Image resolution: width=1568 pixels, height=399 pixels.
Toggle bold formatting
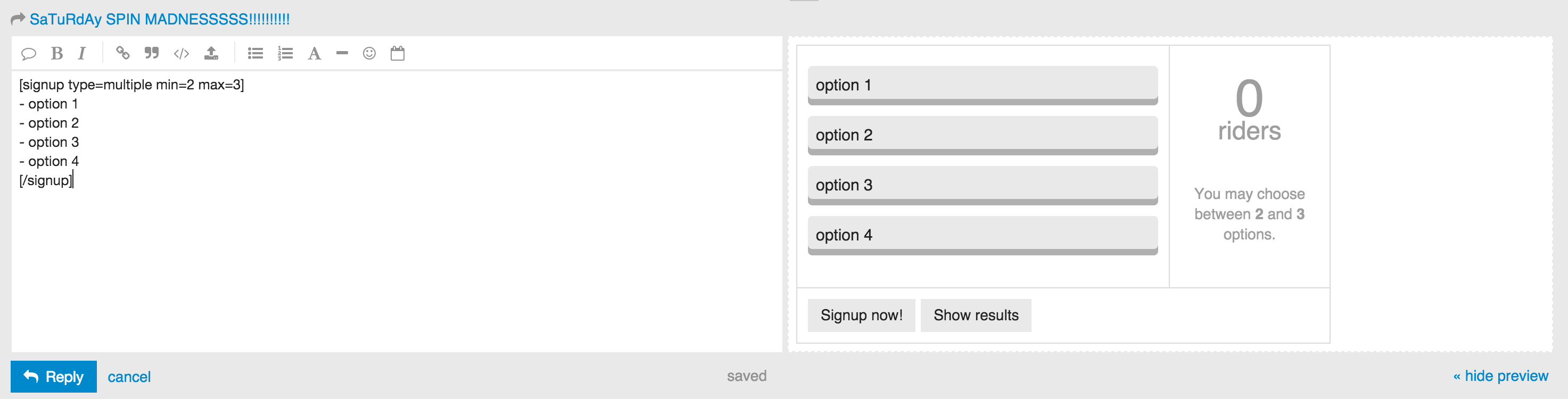pyautogui.click(x=56, y=54)
